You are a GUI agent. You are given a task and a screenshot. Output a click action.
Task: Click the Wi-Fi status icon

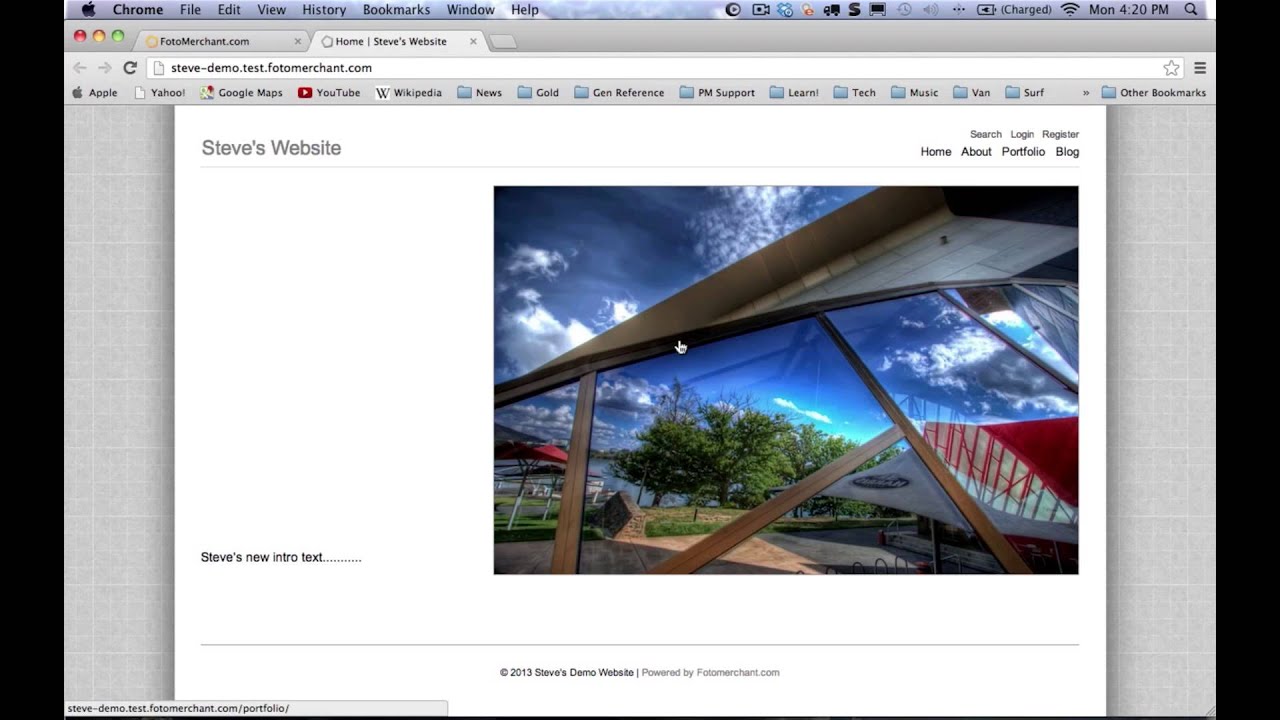[x=1070, y=9]
